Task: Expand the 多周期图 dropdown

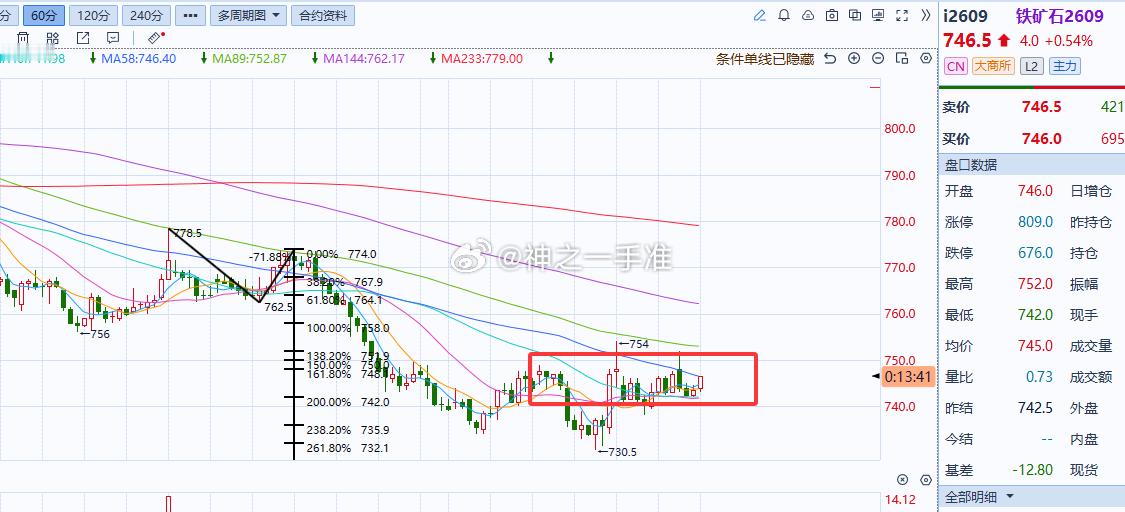Action: tap(248, 15)
